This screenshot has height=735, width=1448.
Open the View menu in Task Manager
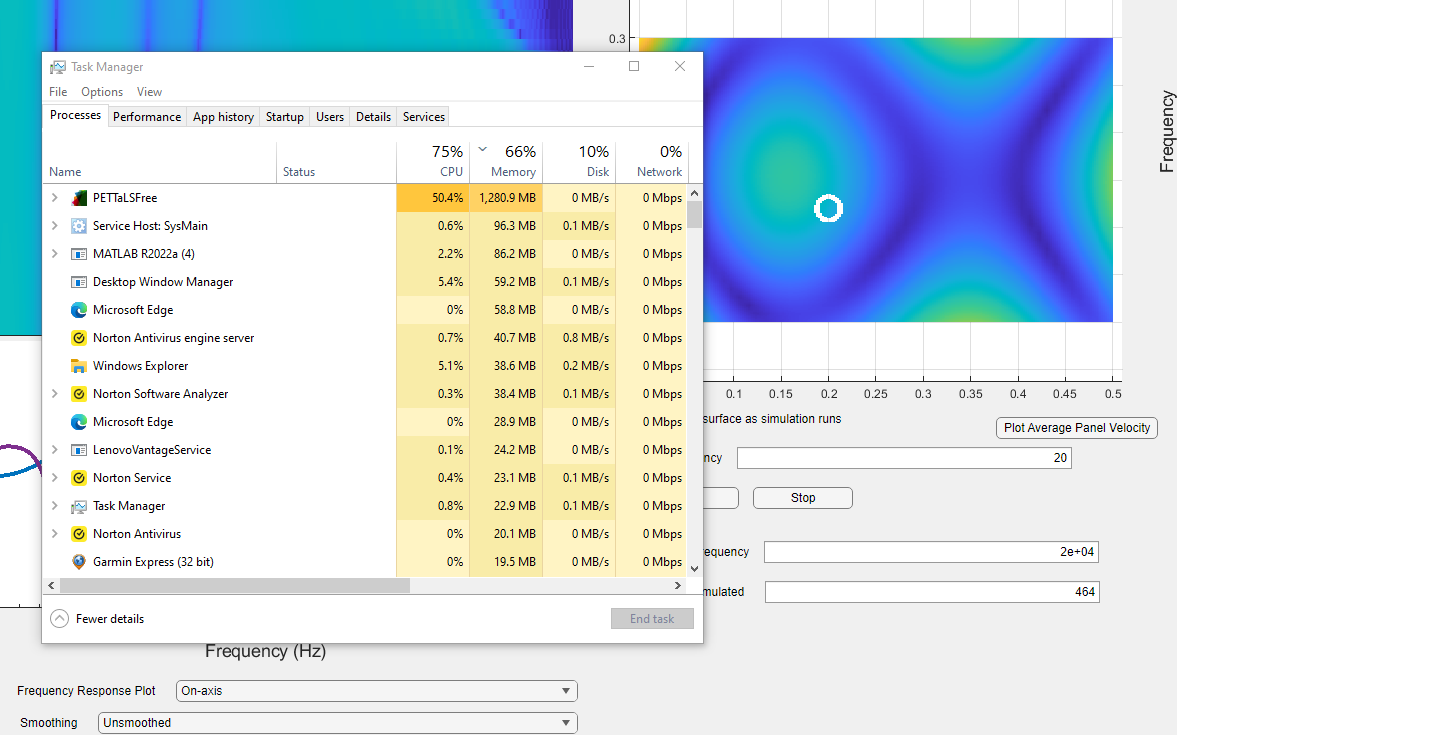click(149, 92)
